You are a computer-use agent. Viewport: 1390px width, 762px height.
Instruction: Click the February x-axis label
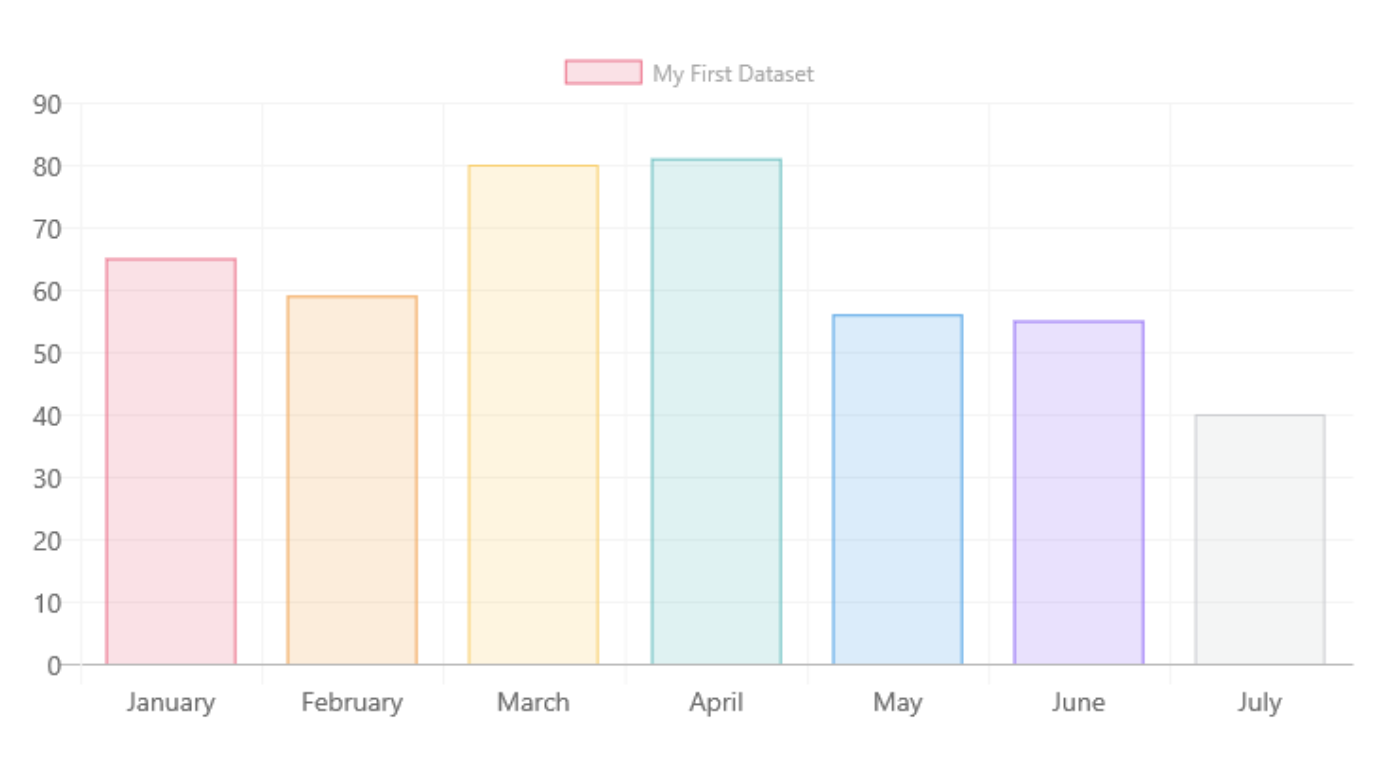(x=352, y=702)
